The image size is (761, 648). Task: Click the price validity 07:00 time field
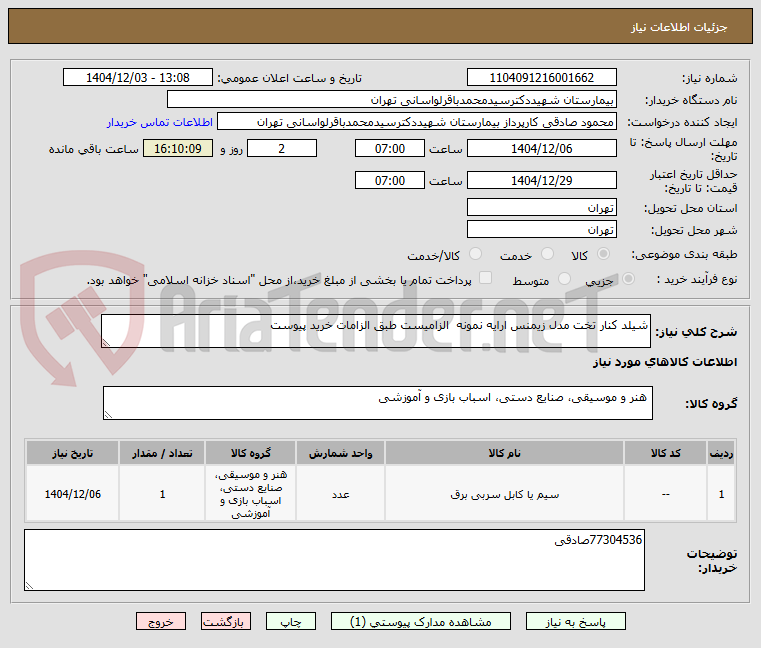click(x=390, y=181)
